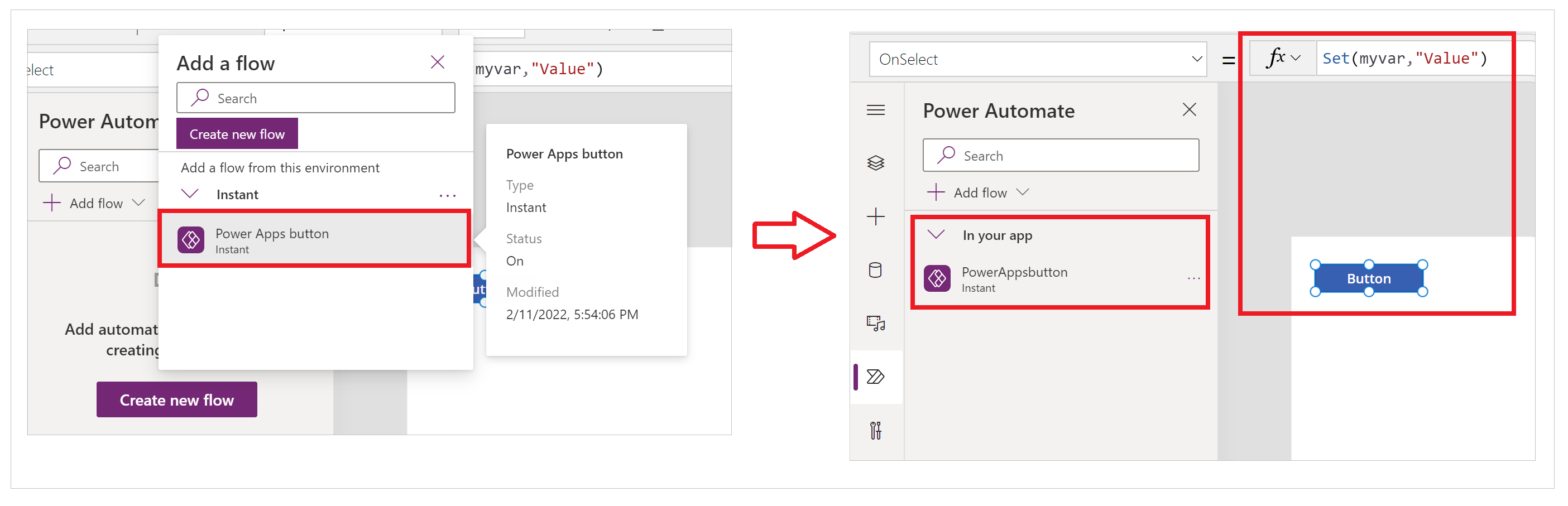Open the Advanced tools icon in the rail

point(875,431)
